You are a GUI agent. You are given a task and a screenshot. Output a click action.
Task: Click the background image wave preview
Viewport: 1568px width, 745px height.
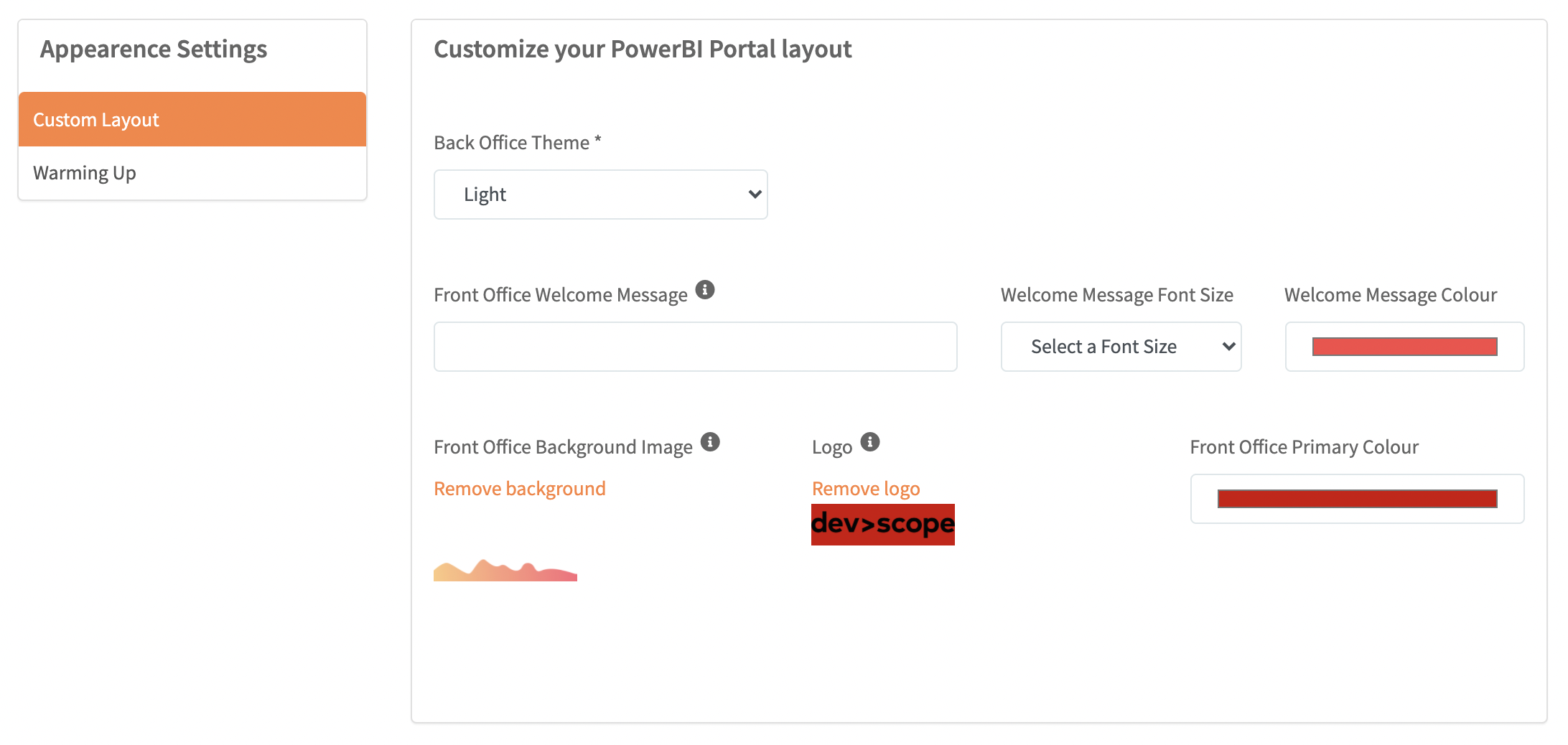505,571
